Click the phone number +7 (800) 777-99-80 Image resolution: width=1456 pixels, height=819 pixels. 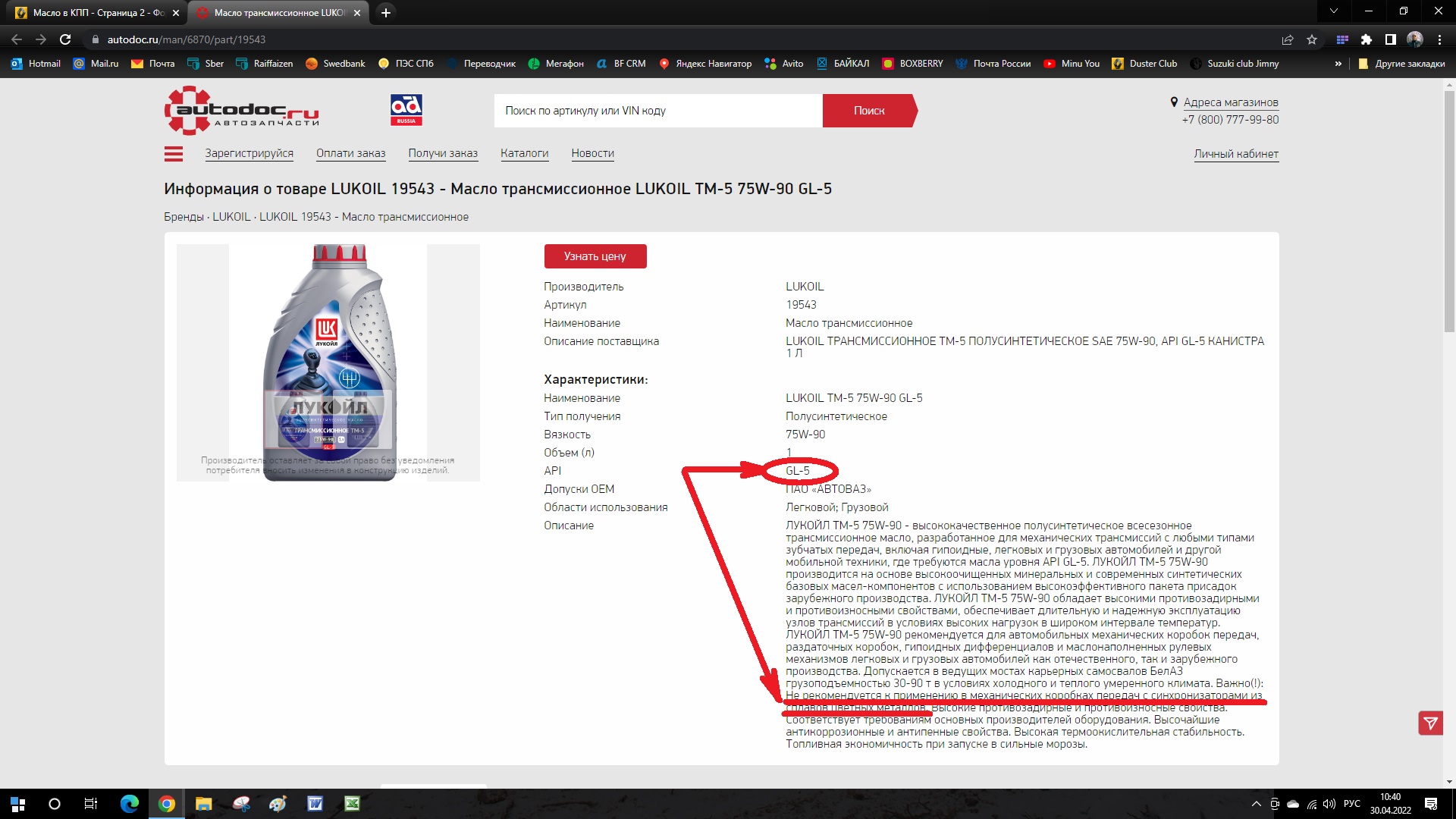[x=1230, y=120]
